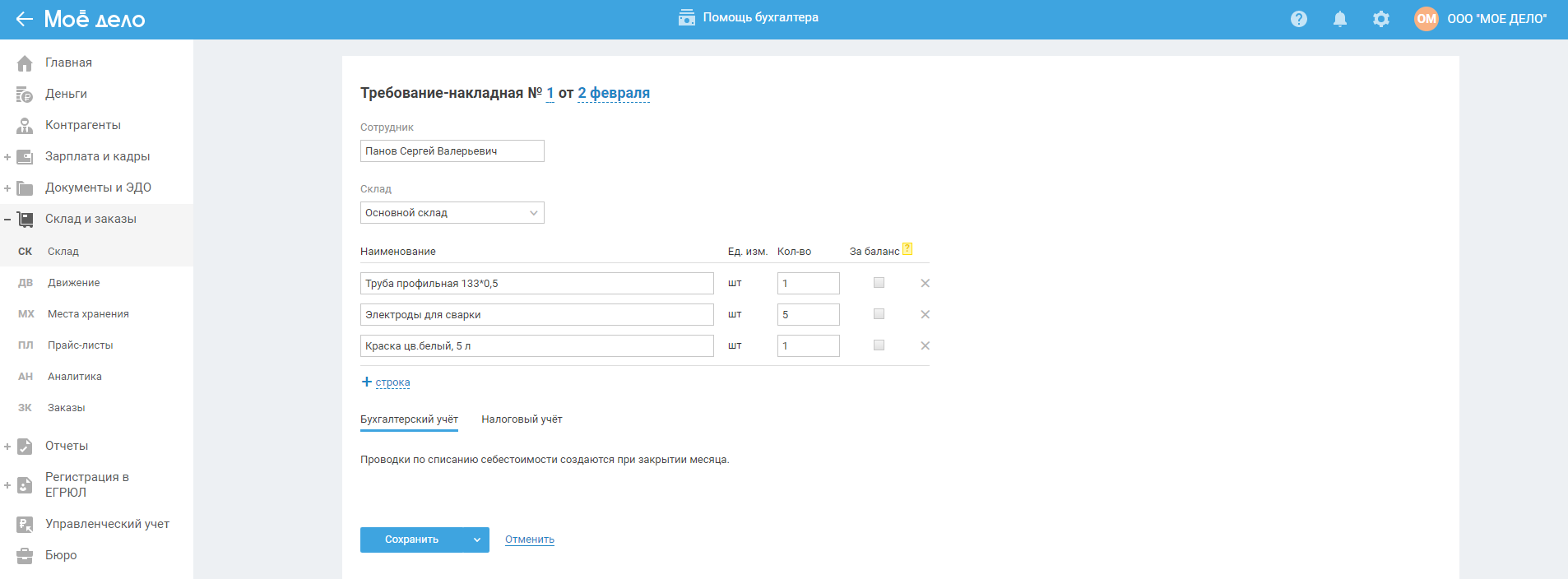The height and width of the screenshot is (579, 1568).
Task: Click the Отменить link
Action: [530, 540]
